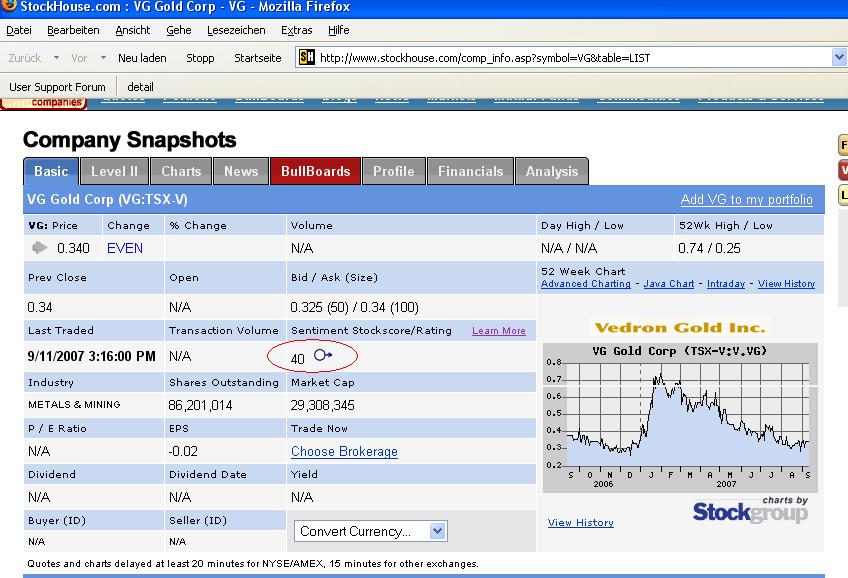Open the Back button history dropdown arrow
848x578 pixels.
coord(56,58)
